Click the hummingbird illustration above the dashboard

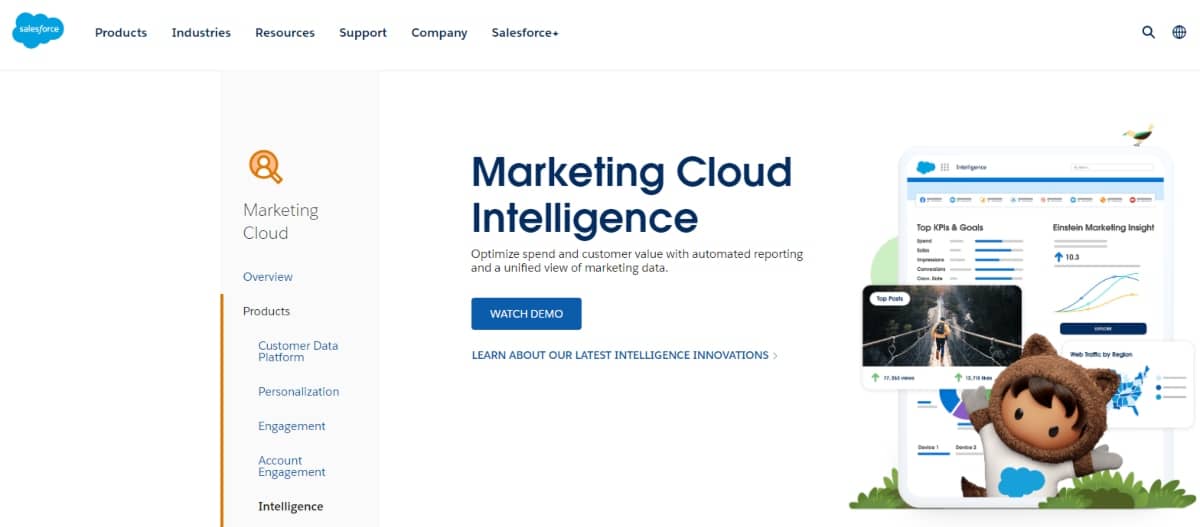click(1137, 134)
